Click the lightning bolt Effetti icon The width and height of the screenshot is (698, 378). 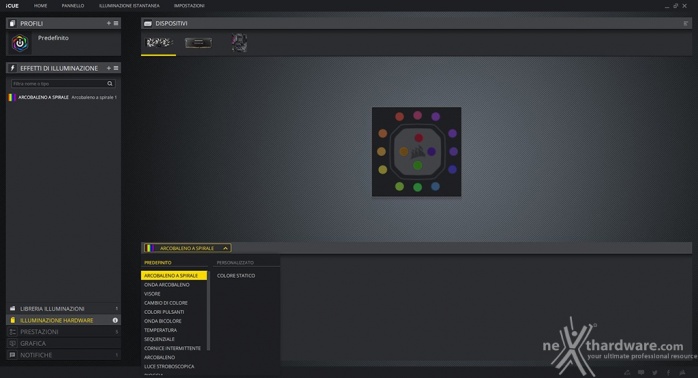coord(12,68)
